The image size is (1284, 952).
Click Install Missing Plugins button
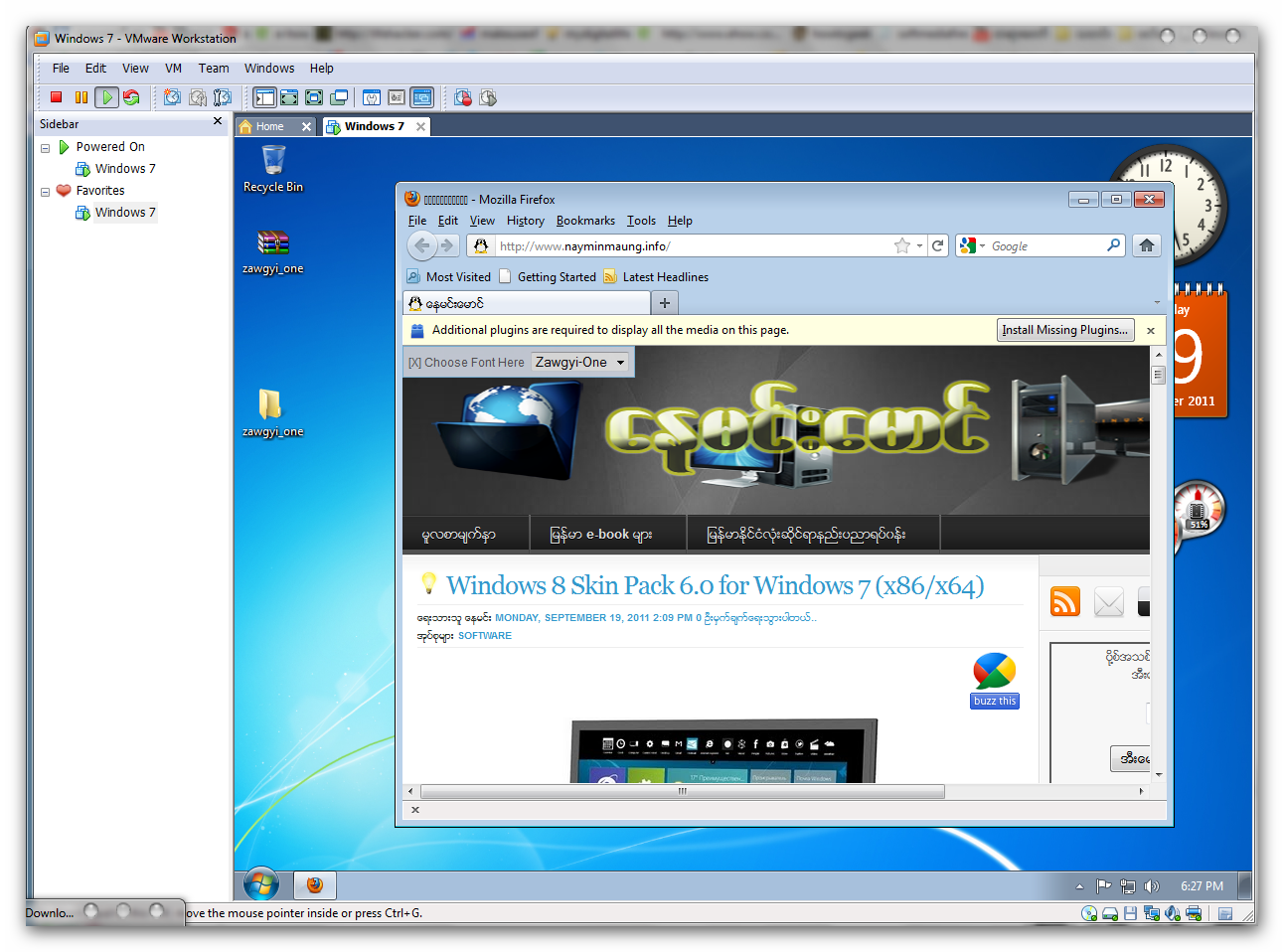(1065, 330)
